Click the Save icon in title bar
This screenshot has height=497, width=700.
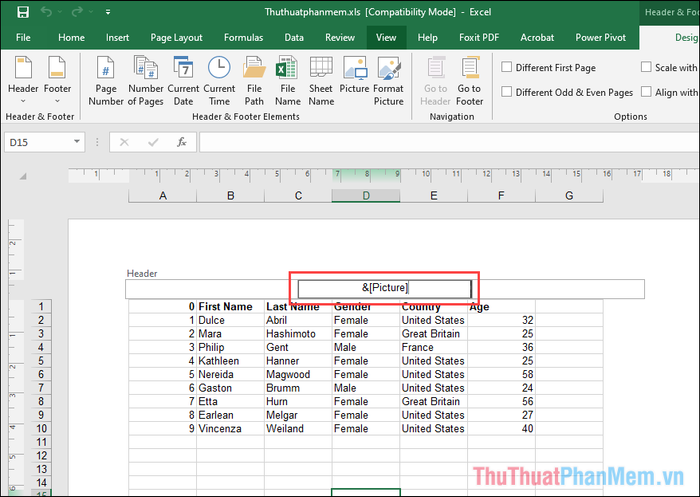click(22, 12)
